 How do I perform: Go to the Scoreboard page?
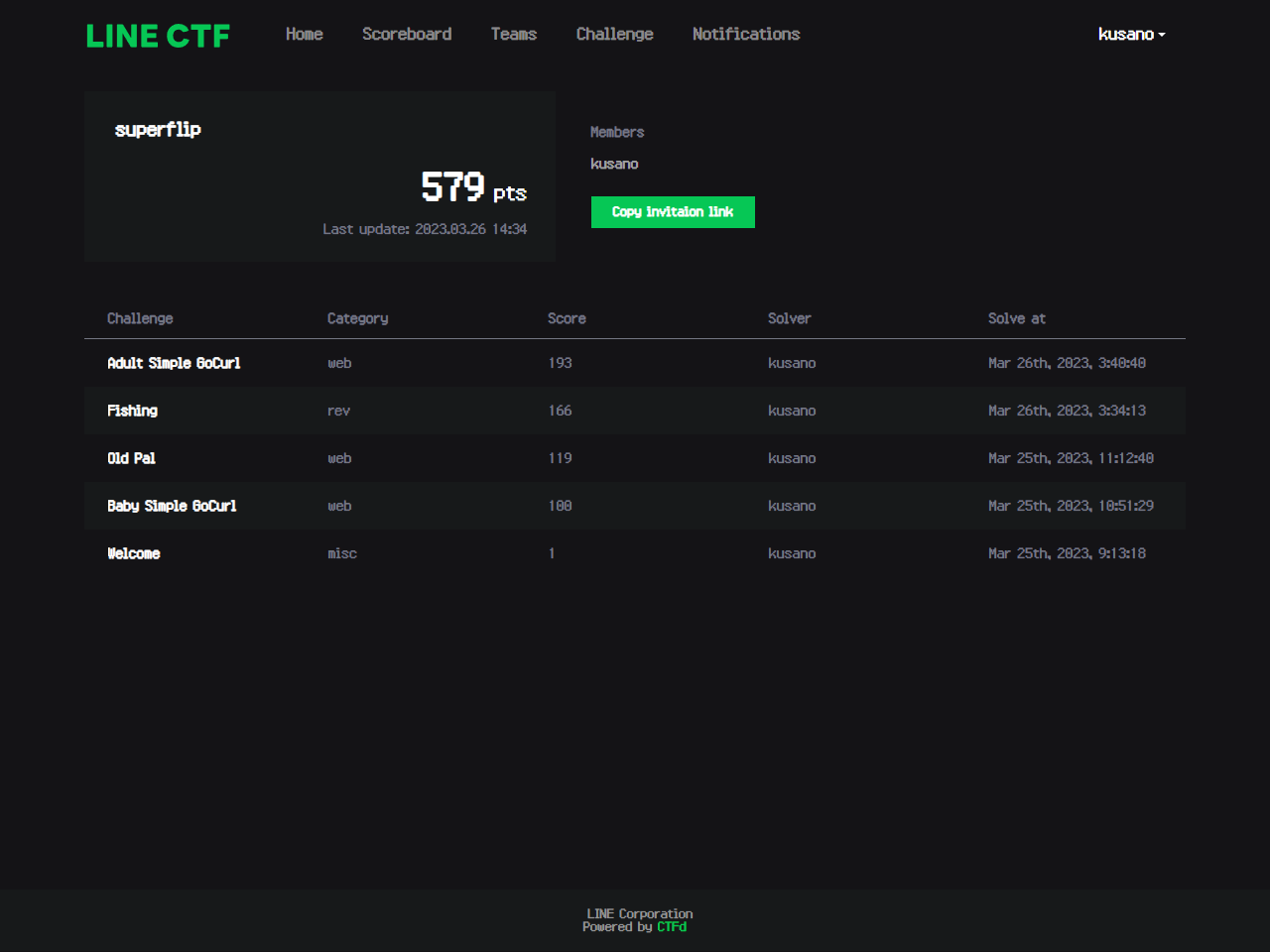tap(407, 34)
